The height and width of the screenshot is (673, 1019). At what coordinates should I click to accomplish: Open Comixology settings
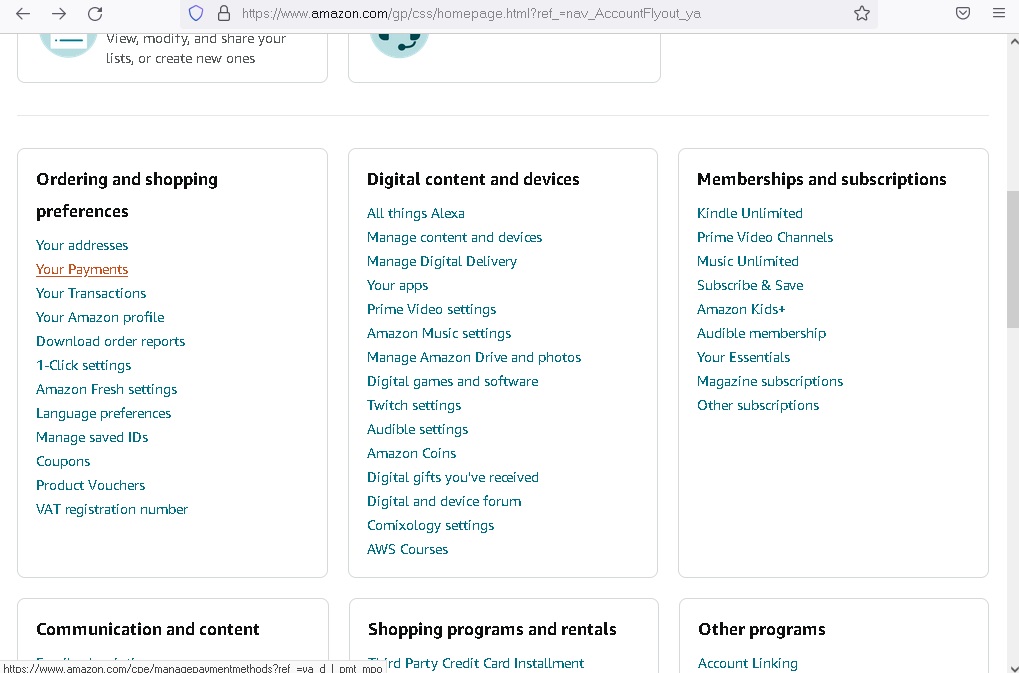pos(430,526)
